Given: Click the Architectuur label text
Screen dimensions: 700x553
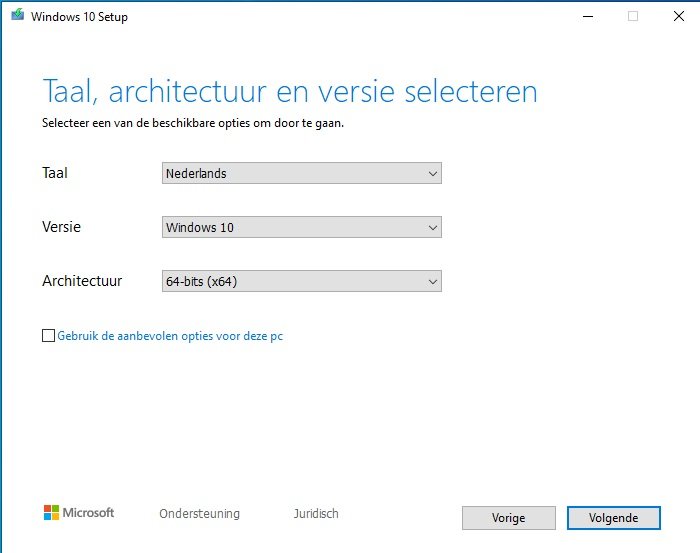Looking at the screenshot, I should (x=82, y=281).
